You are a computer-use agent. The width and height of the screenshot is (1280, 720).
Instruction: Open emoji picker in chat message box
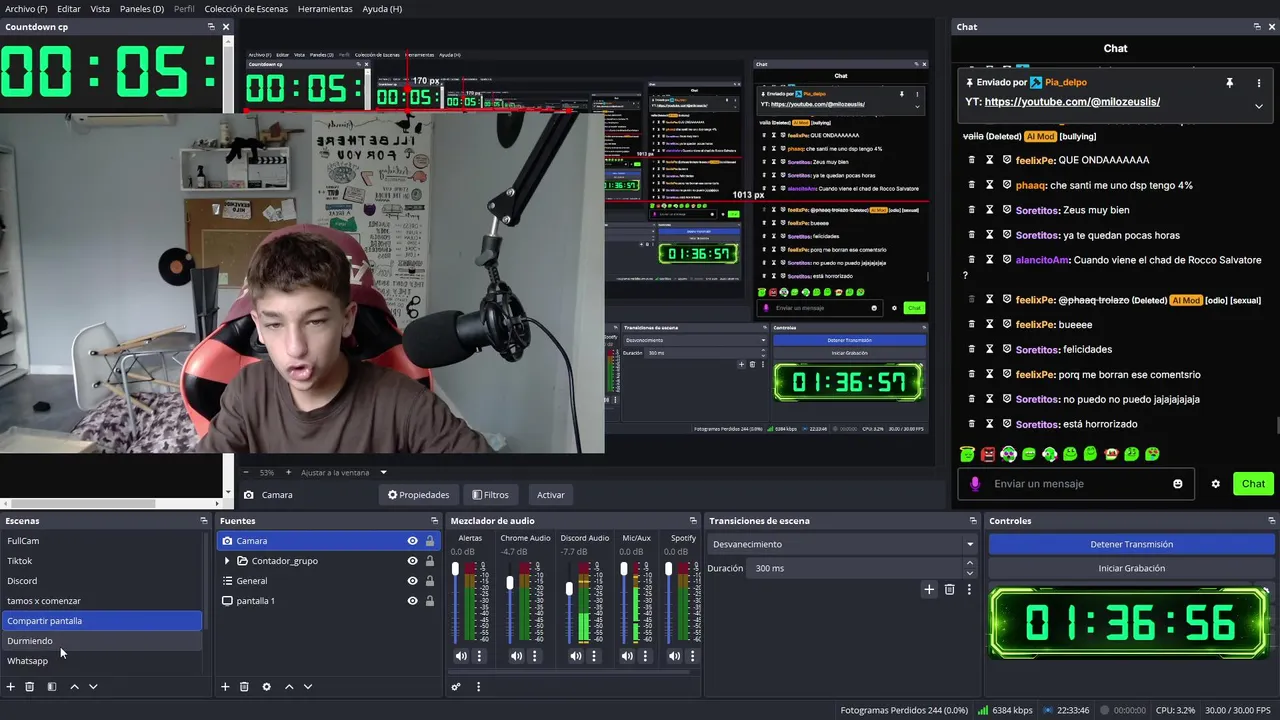tap(1178, 484)
